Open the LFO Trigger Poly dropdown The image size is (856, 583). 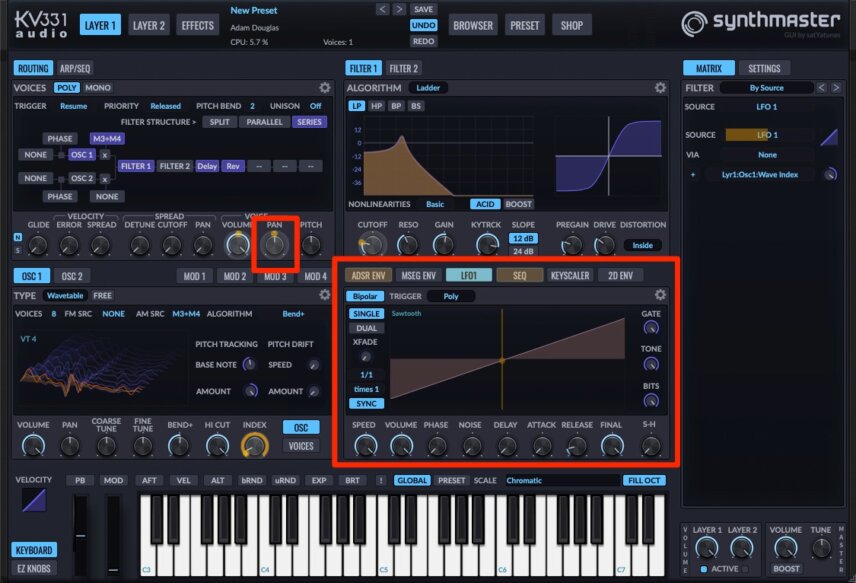click(451, 296)
